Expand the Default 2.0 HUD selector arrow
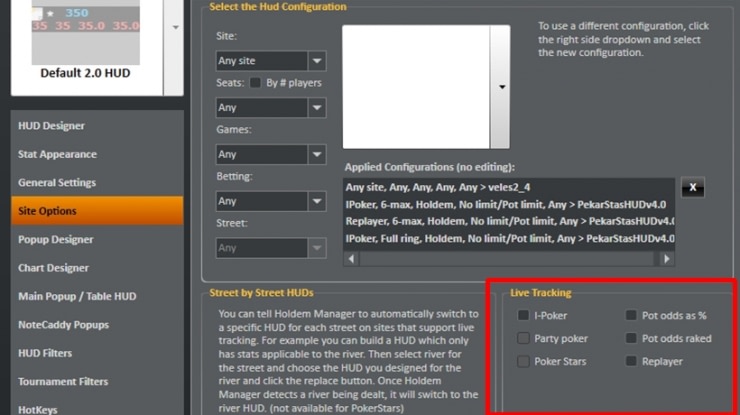Screen dimensions: 740x415 pyautogui.click(x=175, y=27)
